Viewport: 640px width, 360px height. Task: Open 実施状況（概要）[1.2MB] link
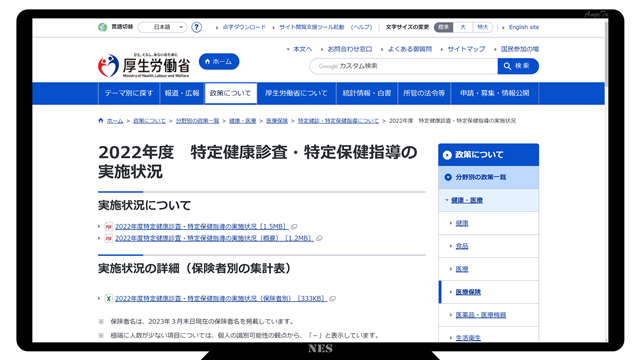click(x=214, y=238)
